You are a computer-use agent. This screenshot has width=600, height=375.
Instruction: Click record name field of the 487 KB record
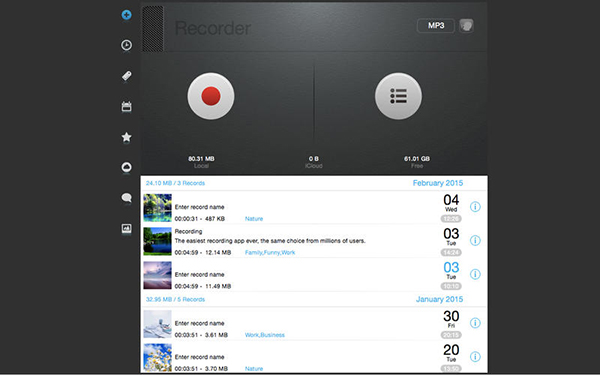point(199,207)
